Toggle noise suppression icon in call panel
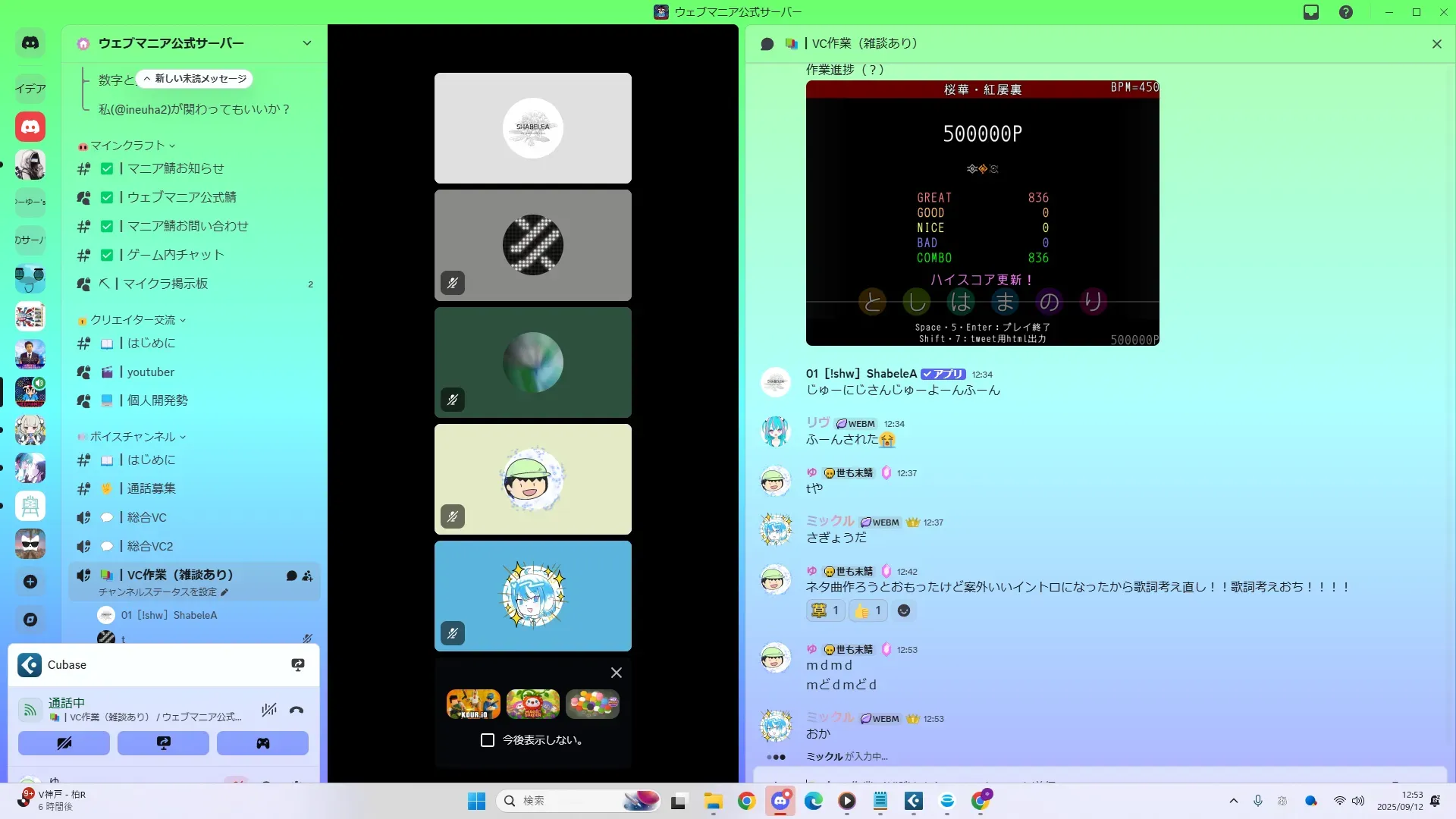Image resolution: width=1456 pixels, height=819 pixels. click(x=268, y=710)
